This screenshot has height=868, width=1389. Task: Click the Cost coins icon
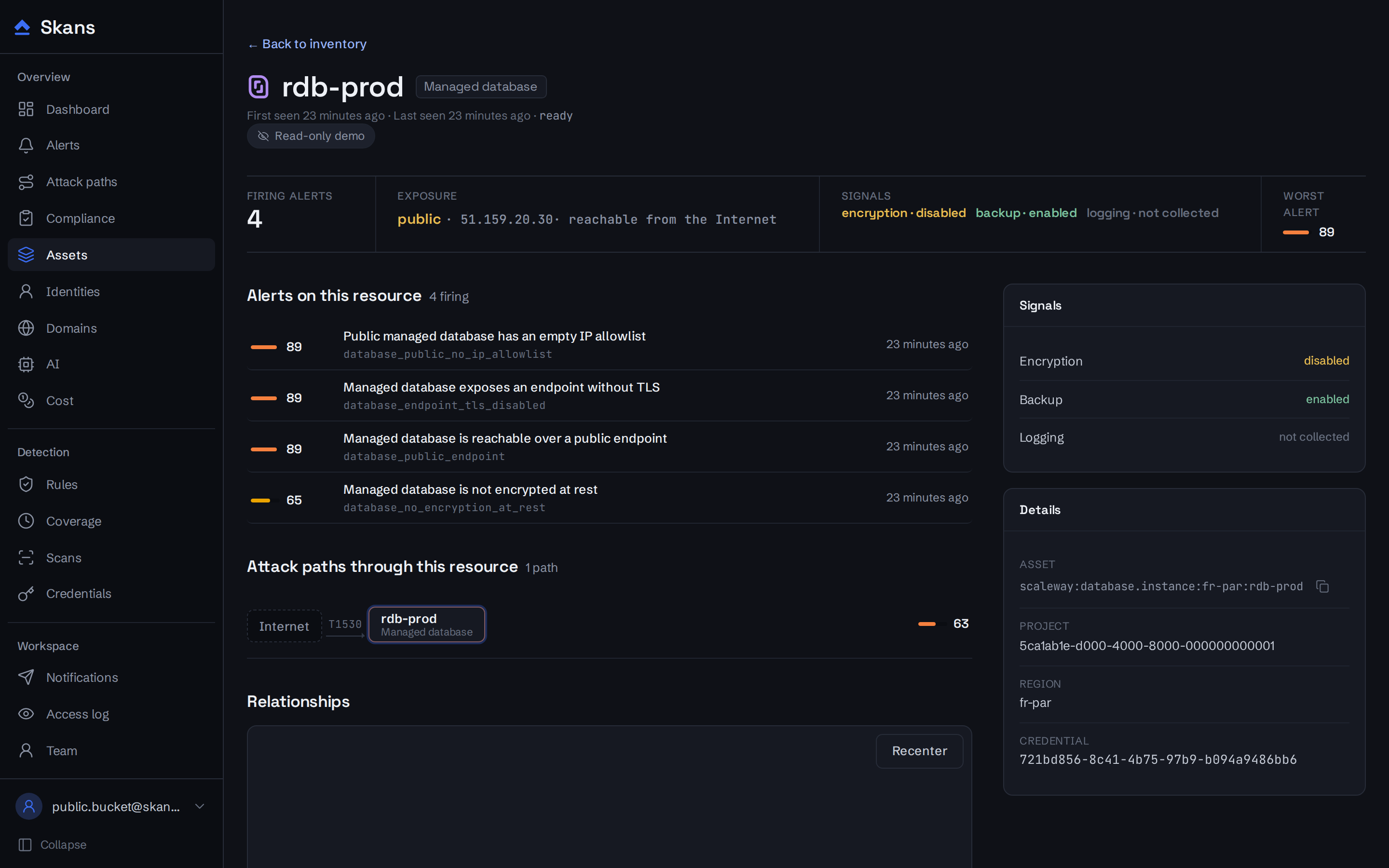pyautogui.click(x=26, y=401)
